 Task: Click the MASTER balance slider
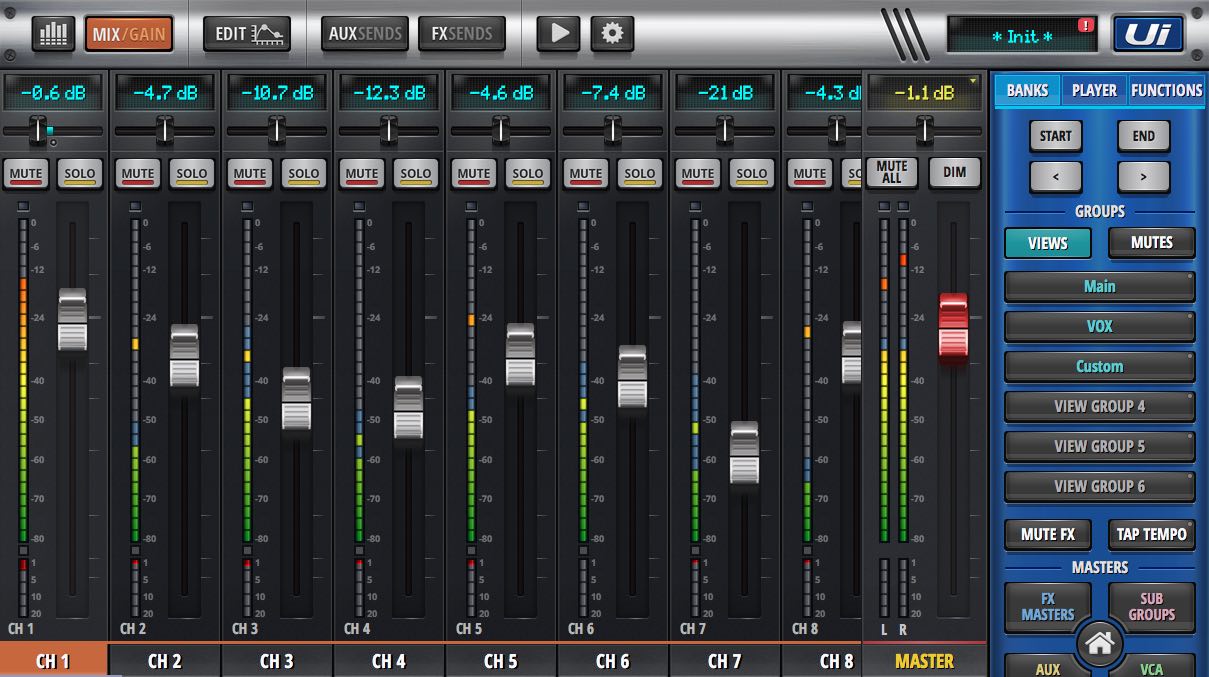[x=925, y=130]
